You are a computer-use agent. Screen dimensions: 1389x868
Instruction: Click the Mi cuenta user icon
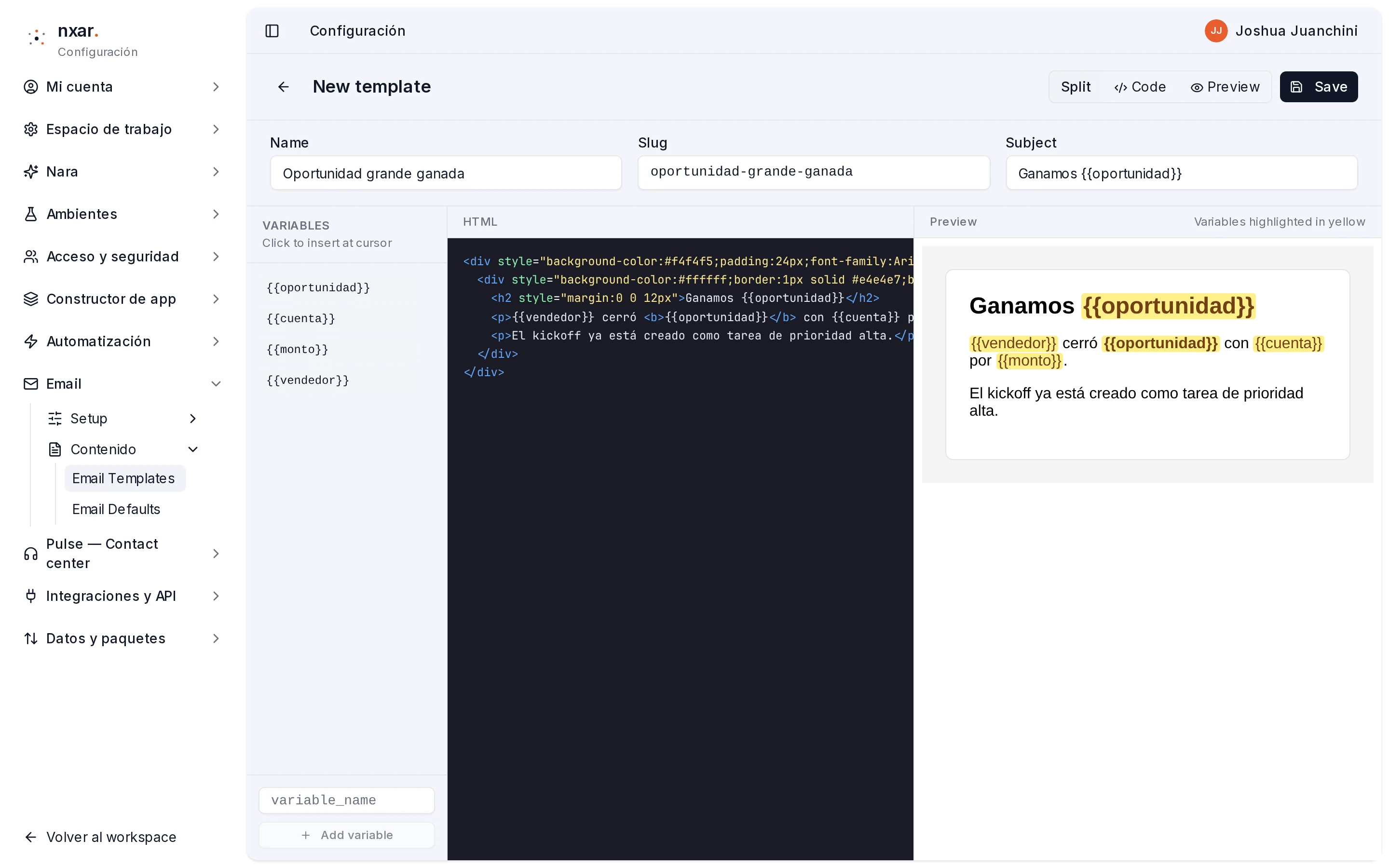pyautogui.click(x=30, y=87)
